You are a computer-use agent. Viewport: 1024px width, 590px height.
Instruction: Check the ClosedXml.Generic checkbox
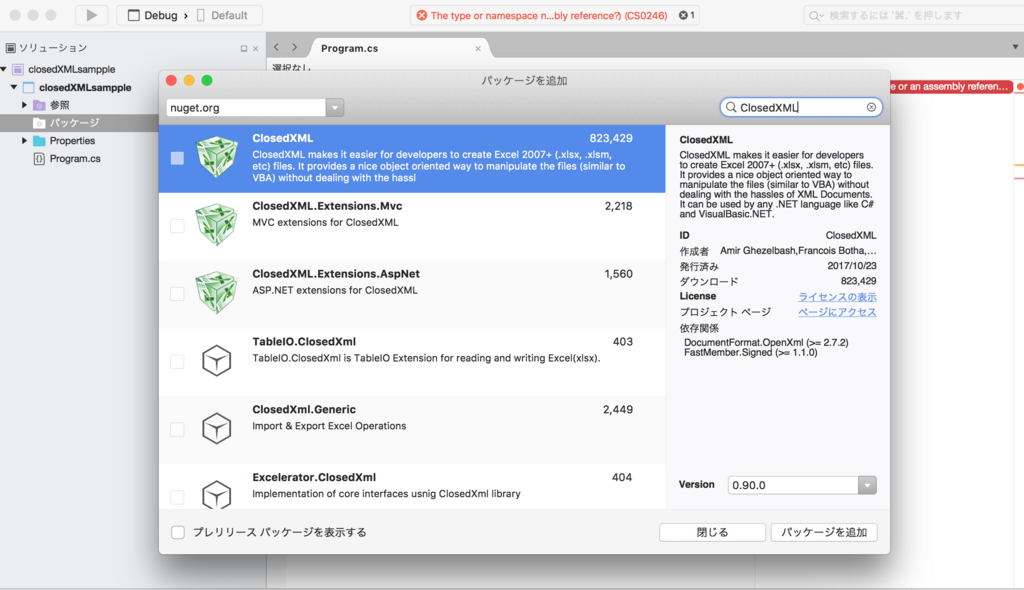[x=177, y=429]
